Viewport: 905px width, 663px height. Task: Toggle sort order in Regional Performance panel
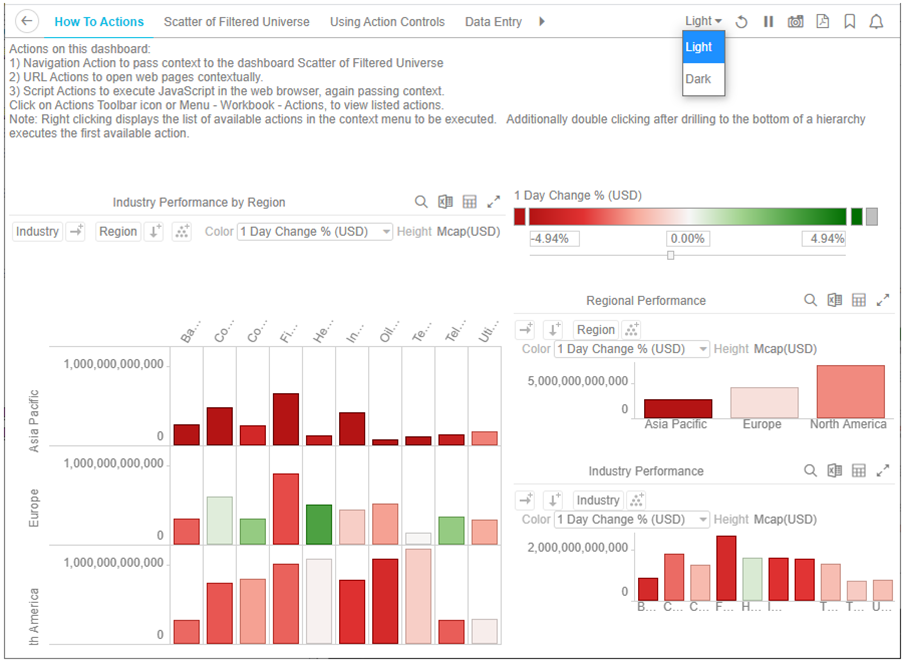click(x=554, y=329)
